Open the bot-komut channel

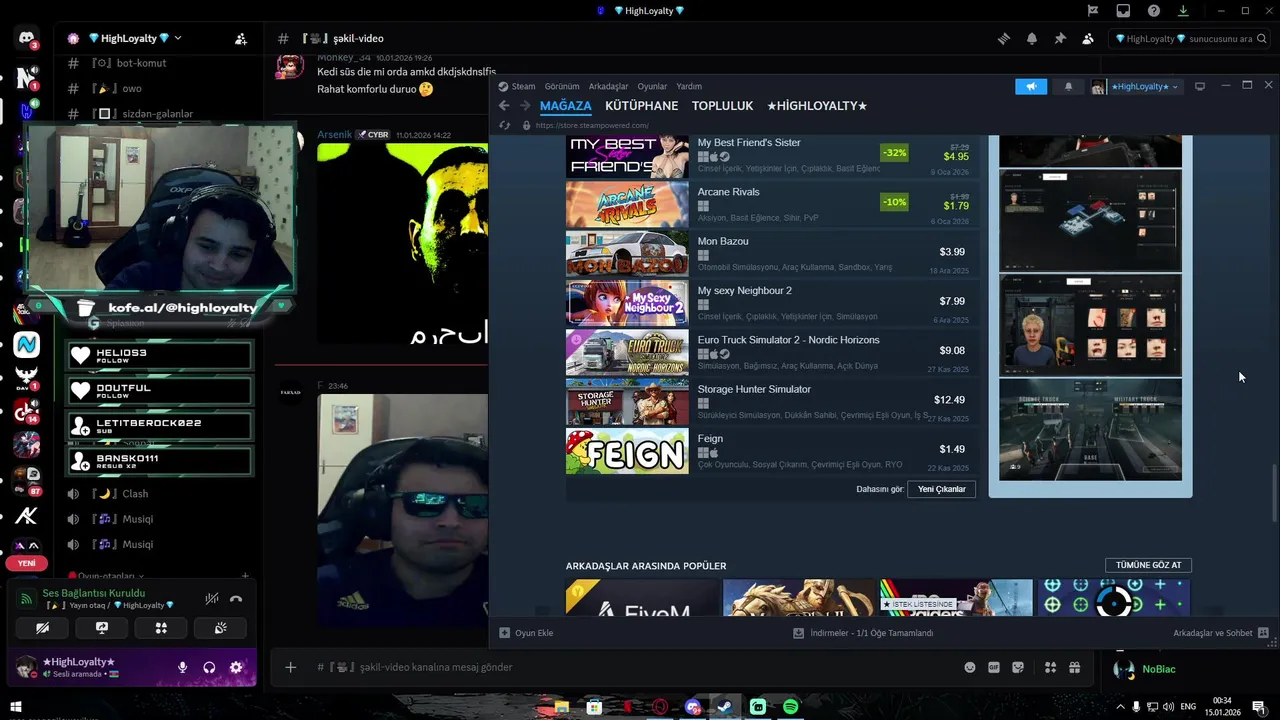[x=141, y=63]
